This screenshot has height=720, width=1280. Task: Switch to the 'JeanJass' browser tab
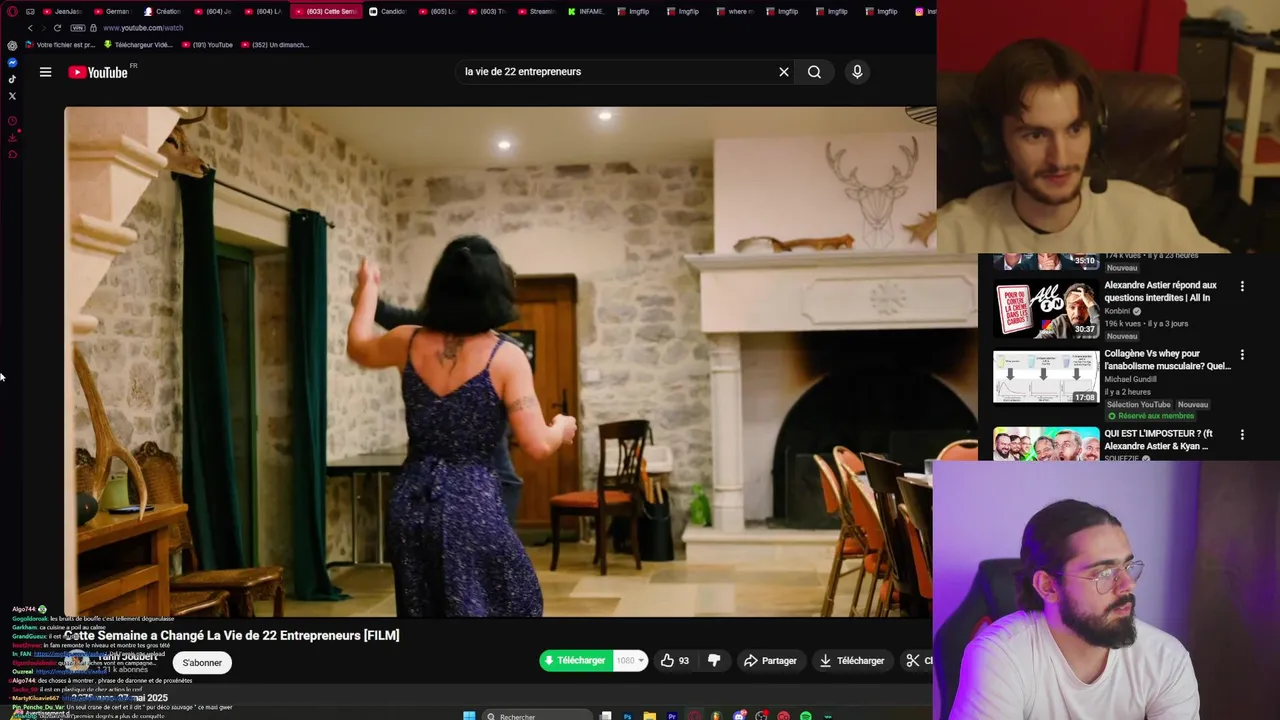62,11
